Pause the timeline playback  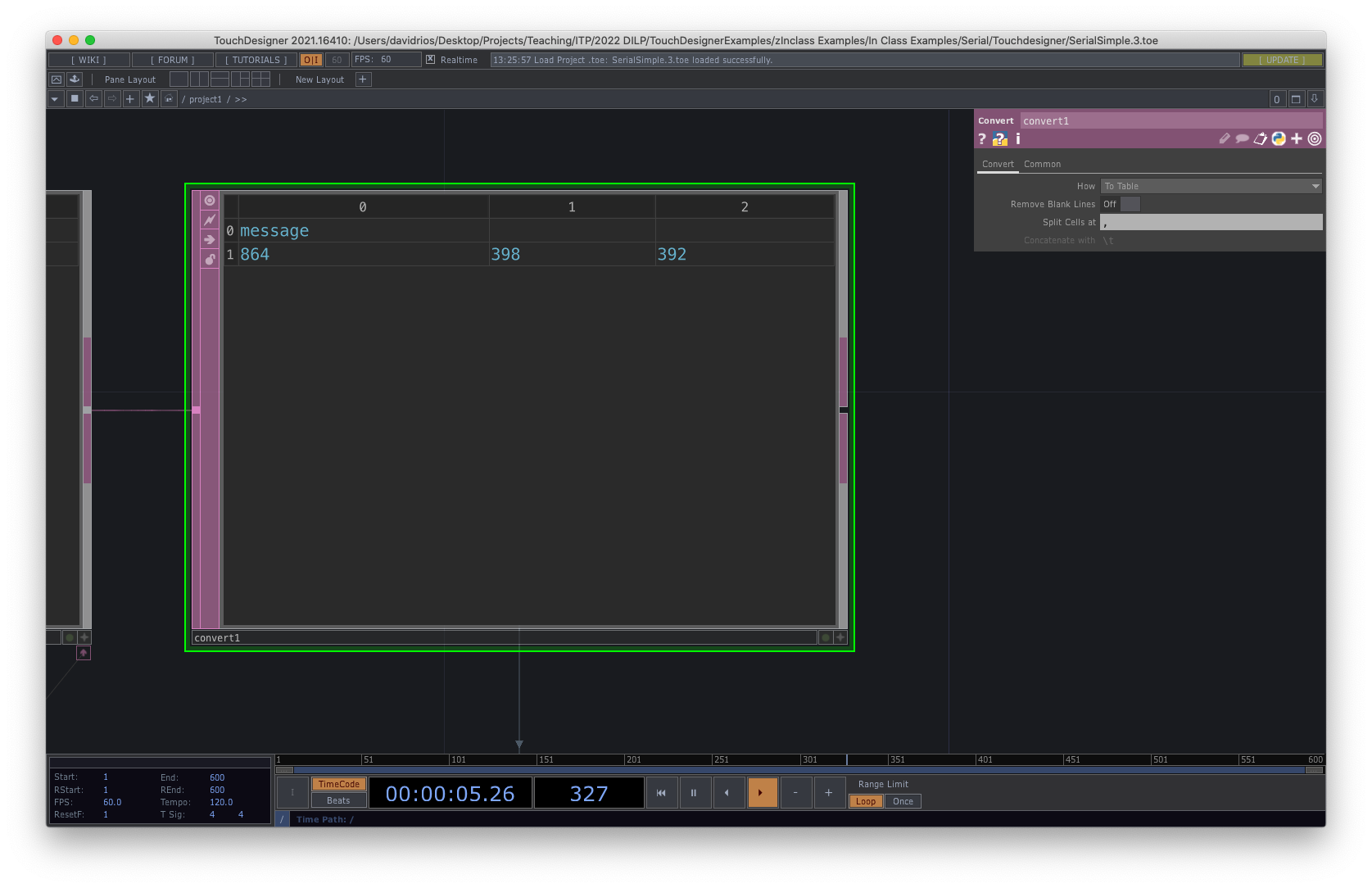point(695,793)
